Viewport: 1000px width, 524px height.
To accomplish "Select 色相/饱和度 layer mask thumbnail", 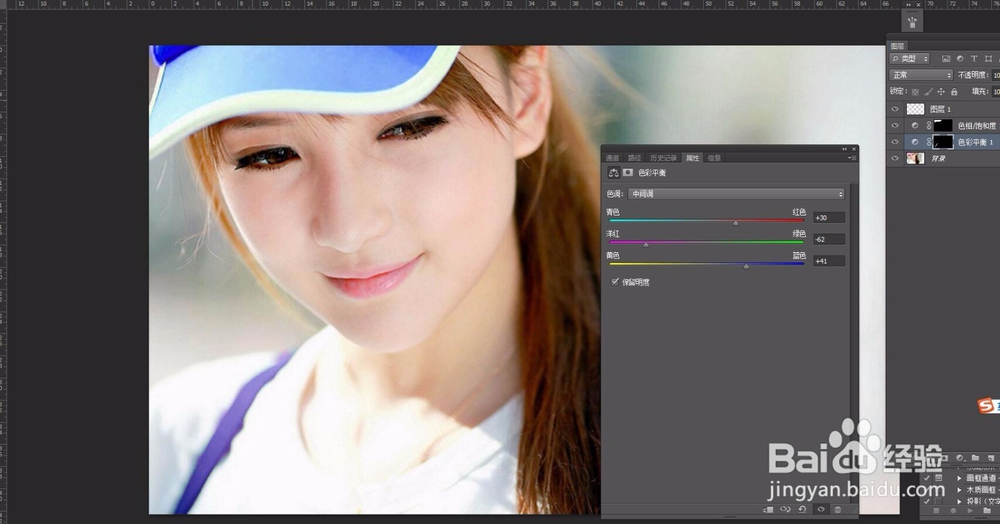I will (943, 125).
